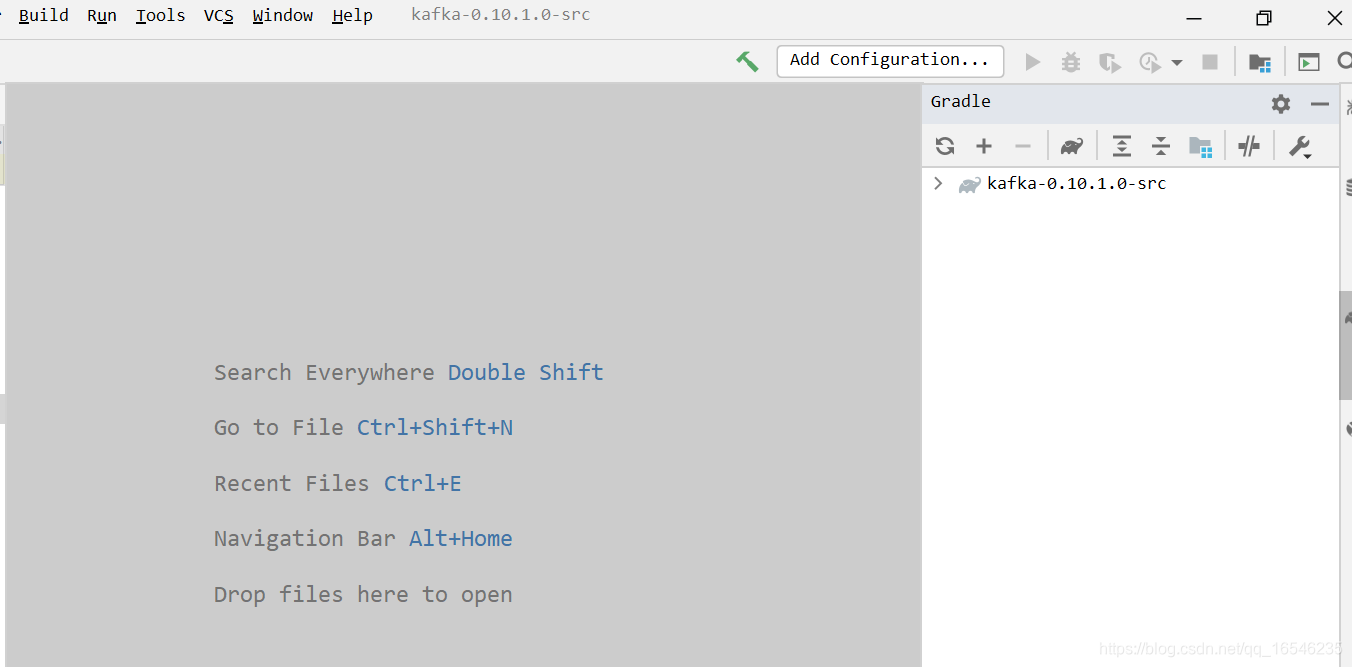
Task: Hide the Gradle tool window
Action: [x=1320, y=103]
